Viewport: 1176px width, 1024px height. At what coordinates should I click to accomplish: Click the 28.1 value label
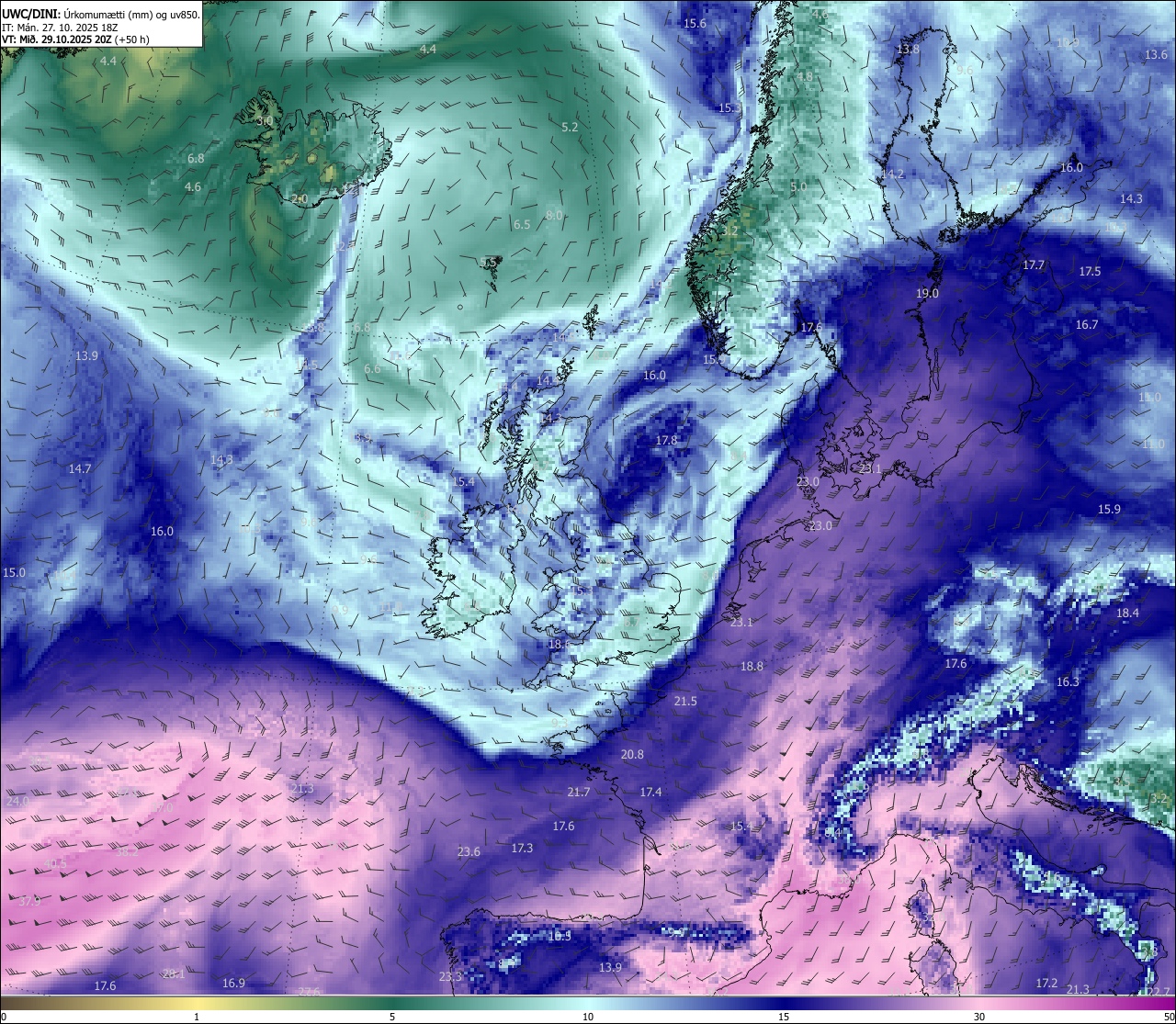[x=174, y=974]
